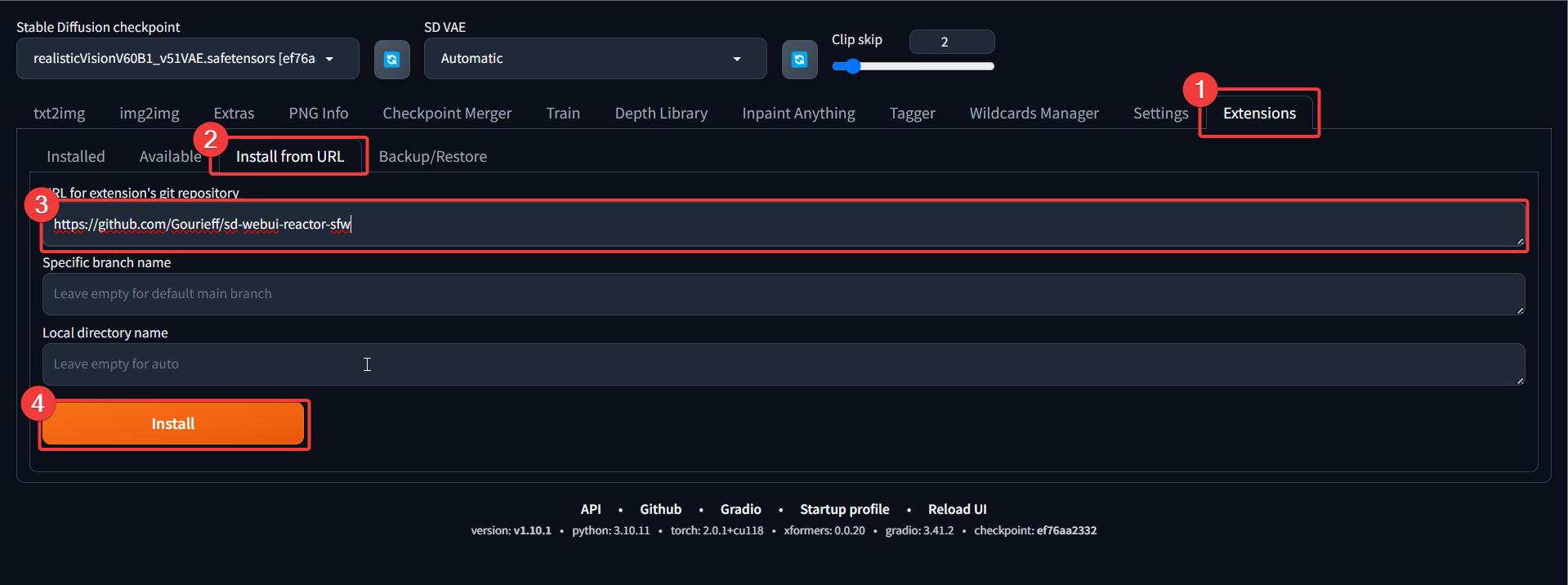Open the Startup profile link

844,509
